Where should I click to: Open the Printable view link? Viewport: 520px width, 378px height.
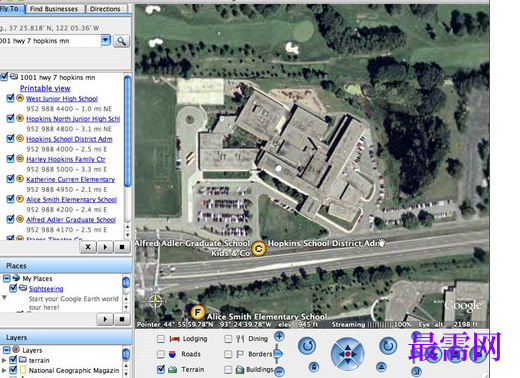click(x=45, y=88)
